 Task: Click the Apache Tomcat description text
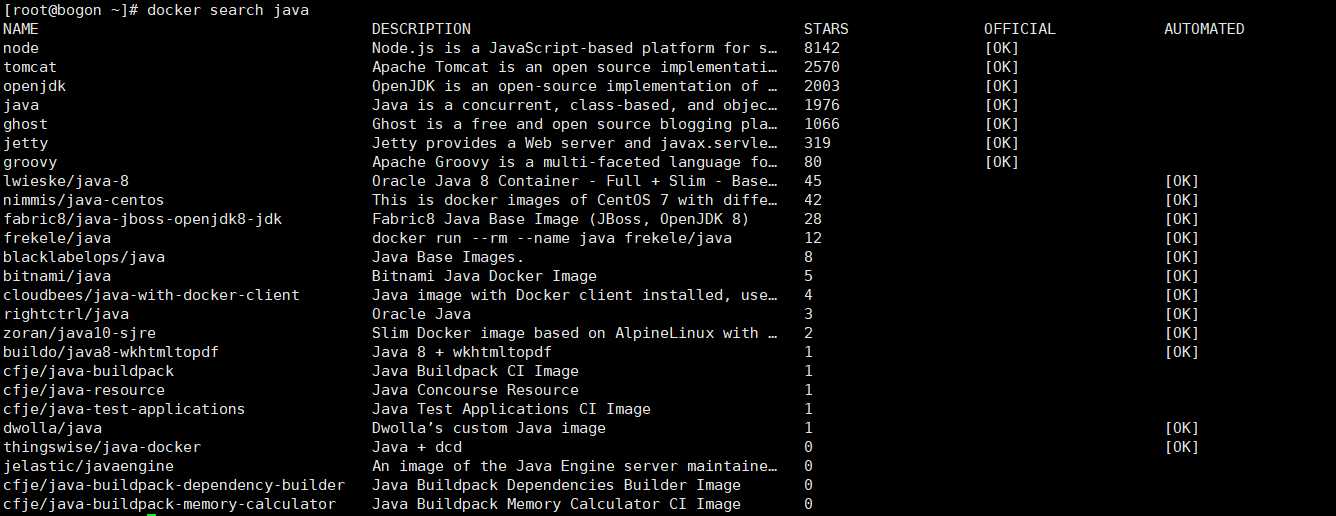pyautogui.click(x=575, y=67)
